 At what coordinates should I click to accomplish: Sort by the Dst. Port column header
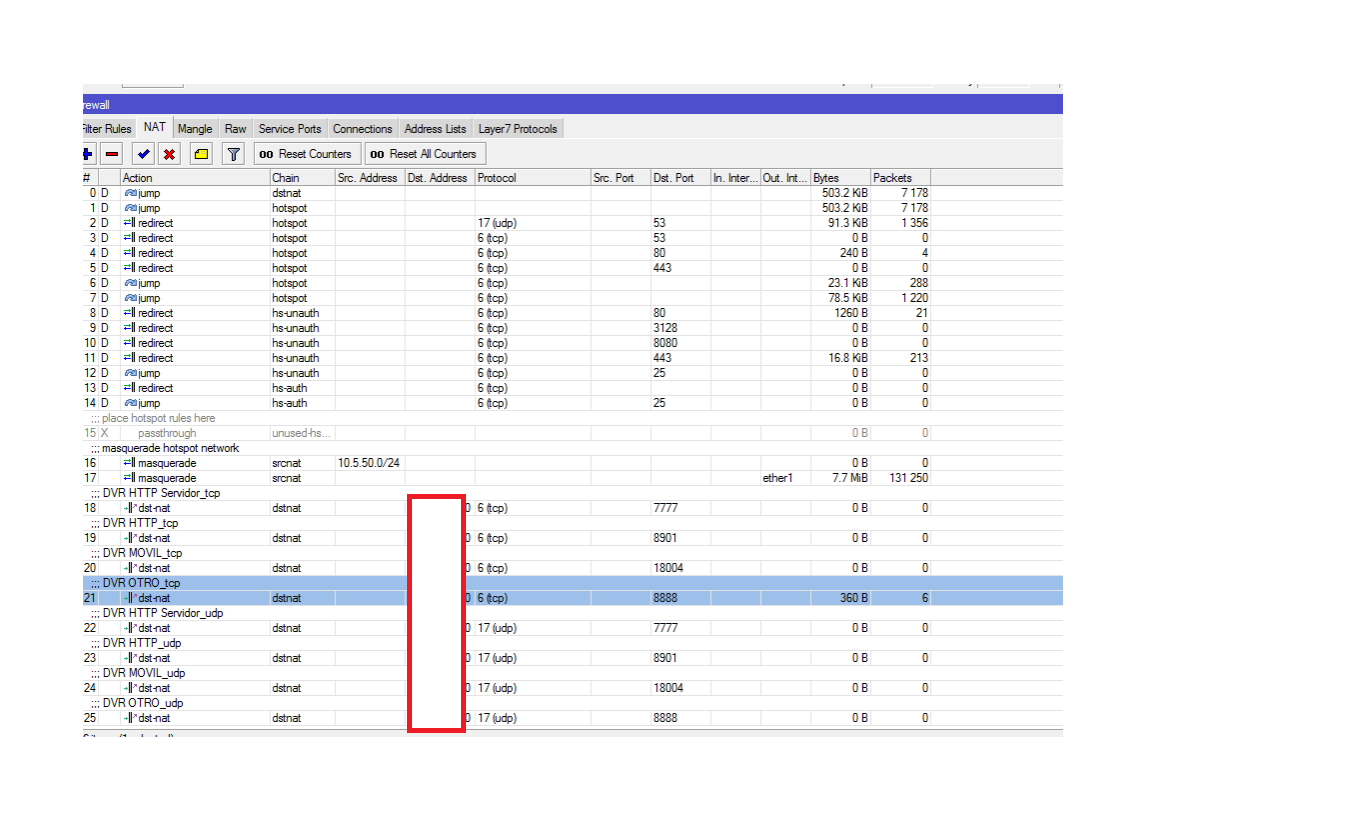pos(681,178)
